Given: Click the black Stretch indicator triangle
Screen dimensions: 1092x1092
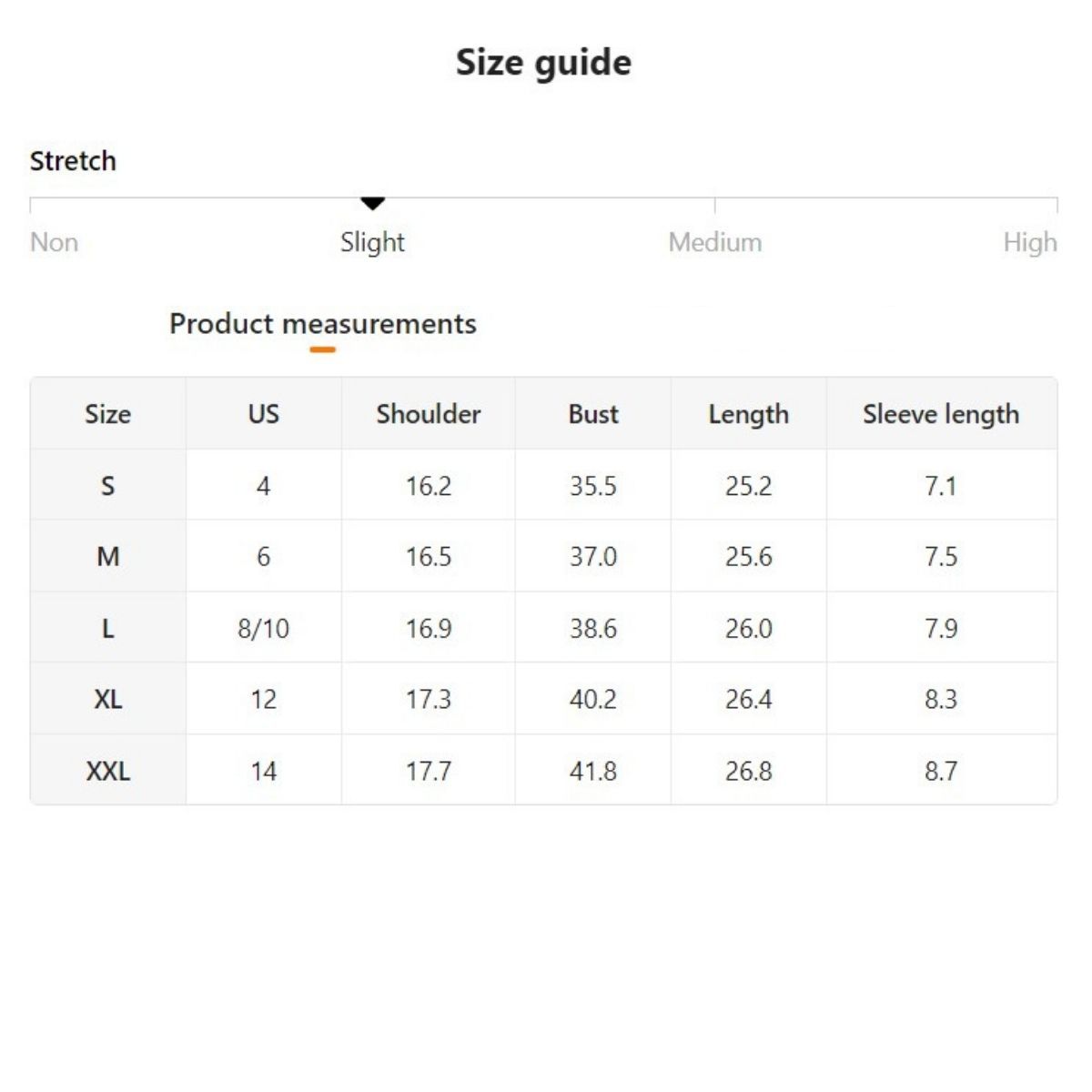Looking at the screenshot, I should (372, 203).
